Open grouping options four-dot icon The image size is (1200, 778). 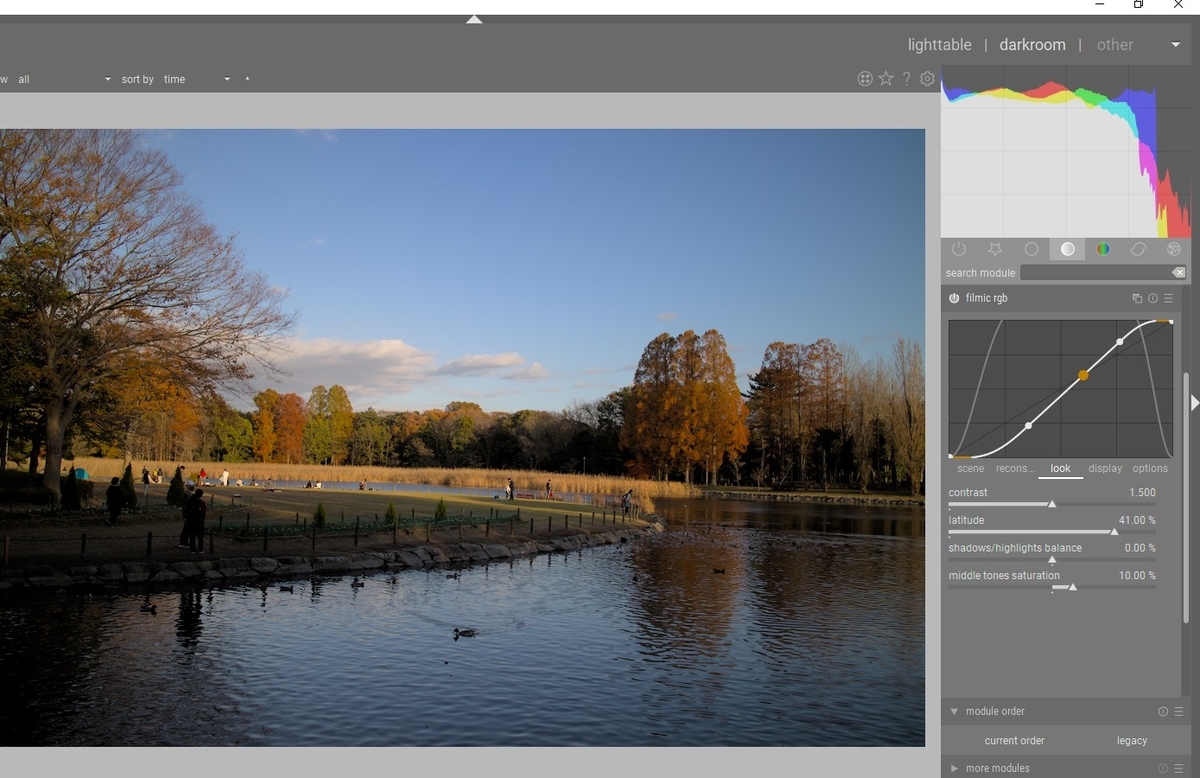click(x=865, y=79)
